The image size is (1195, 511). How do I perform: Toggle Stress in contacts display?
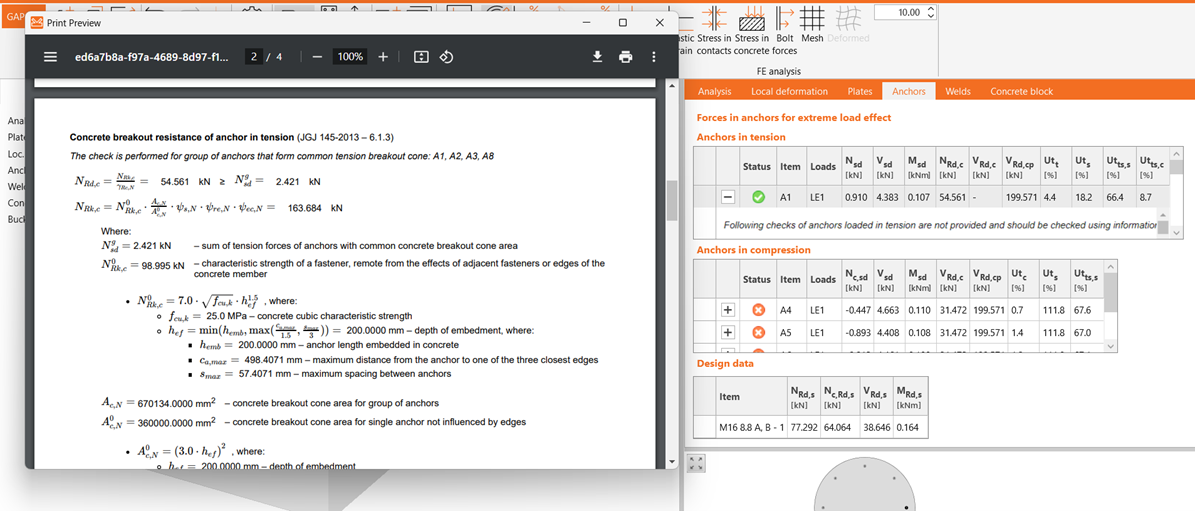point(713,28)
